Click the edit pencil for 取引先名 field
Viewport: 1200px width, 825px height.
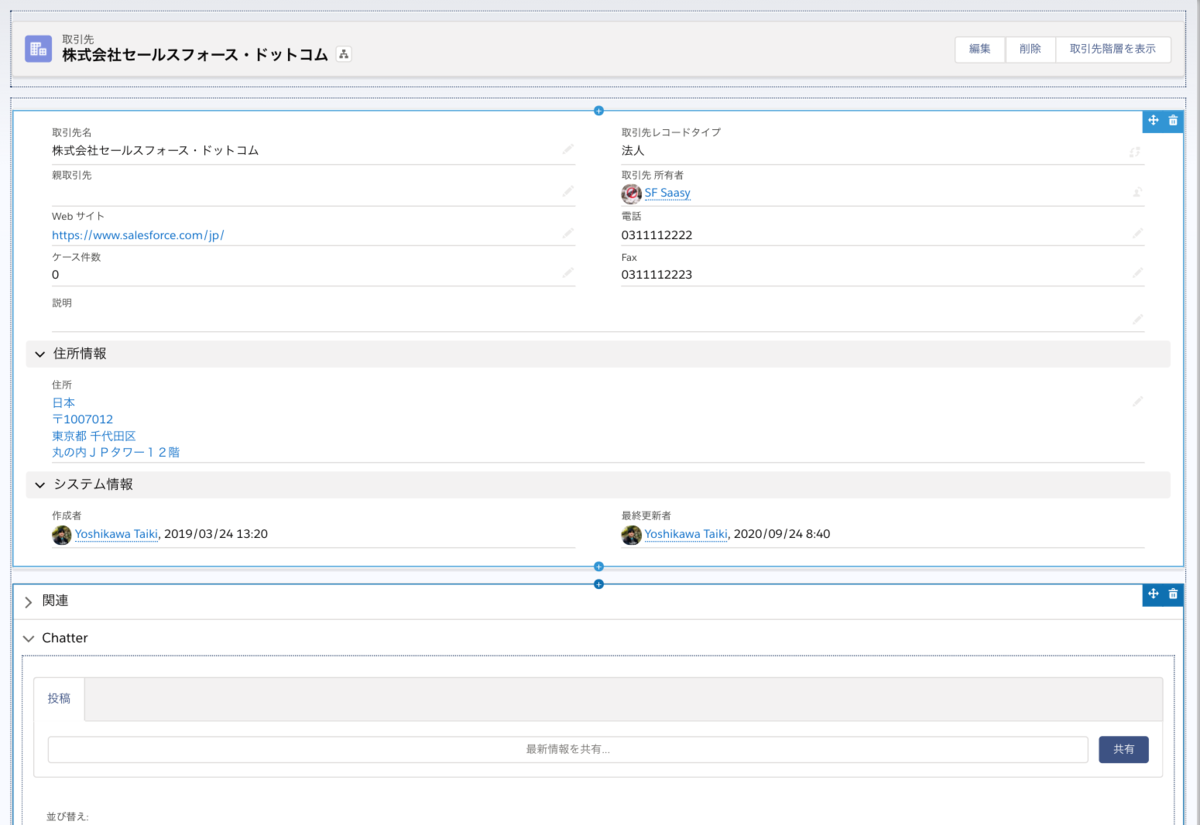[x=567, y=149]
